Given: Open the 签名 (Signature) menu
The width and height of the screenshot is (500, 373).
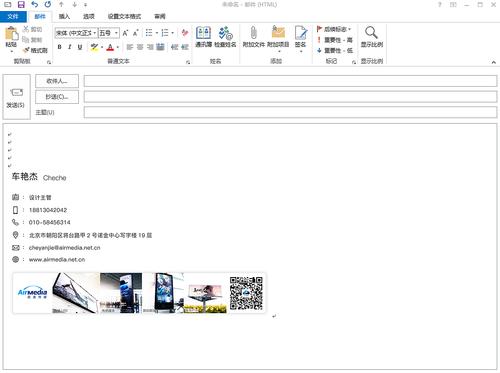Looking at the screenshot, I should click(x=300, y=39).
